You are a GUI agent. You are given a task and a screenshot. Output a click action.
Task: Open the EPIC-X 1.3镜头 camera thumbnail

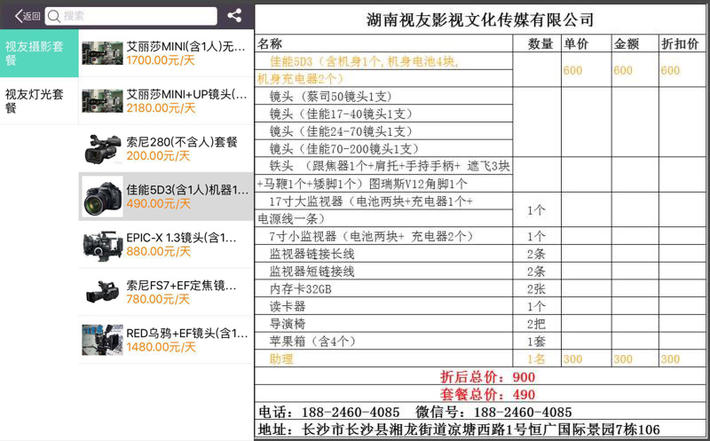click(101, 244)
